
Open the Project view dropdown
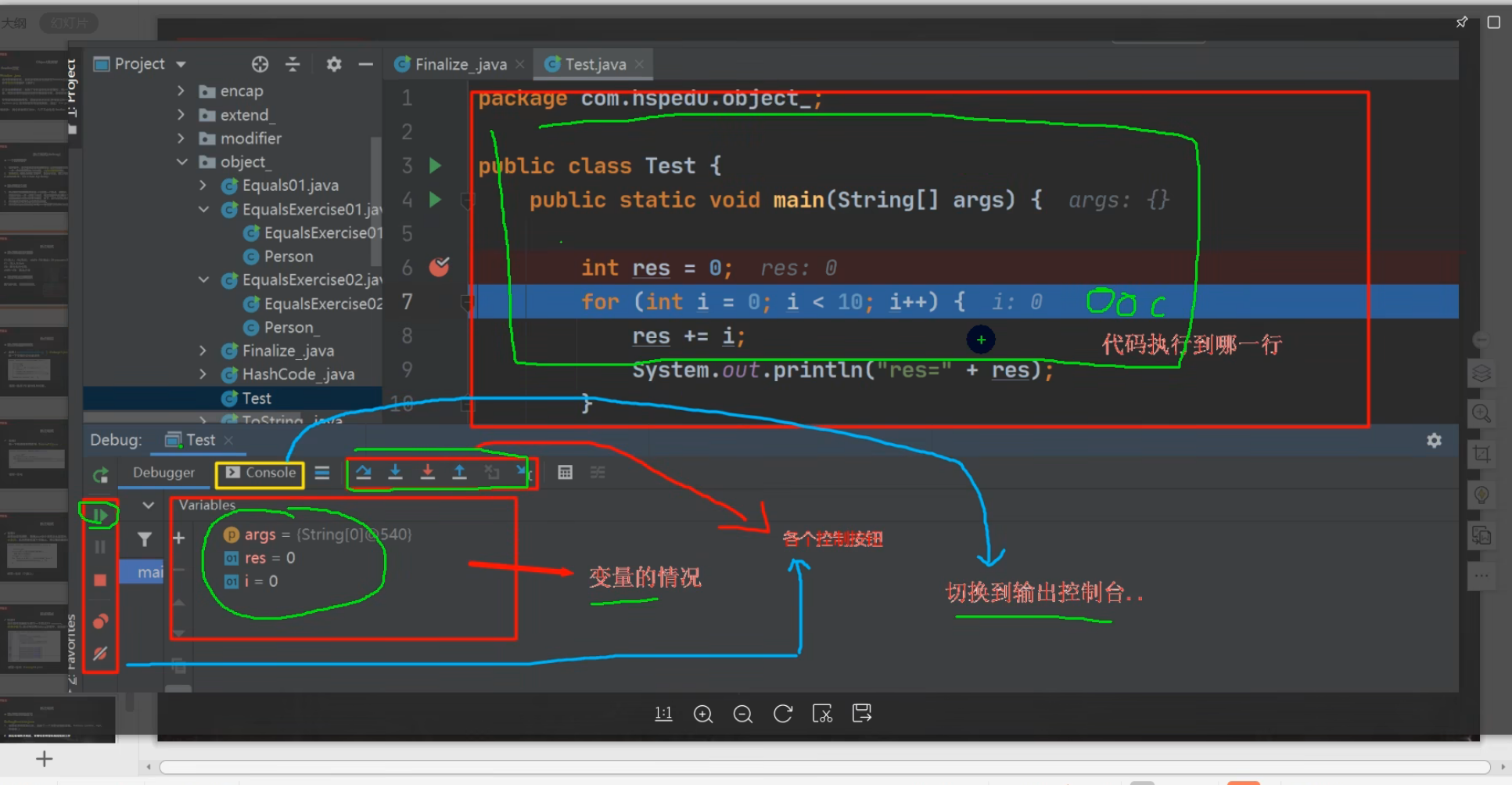point(181,63)
